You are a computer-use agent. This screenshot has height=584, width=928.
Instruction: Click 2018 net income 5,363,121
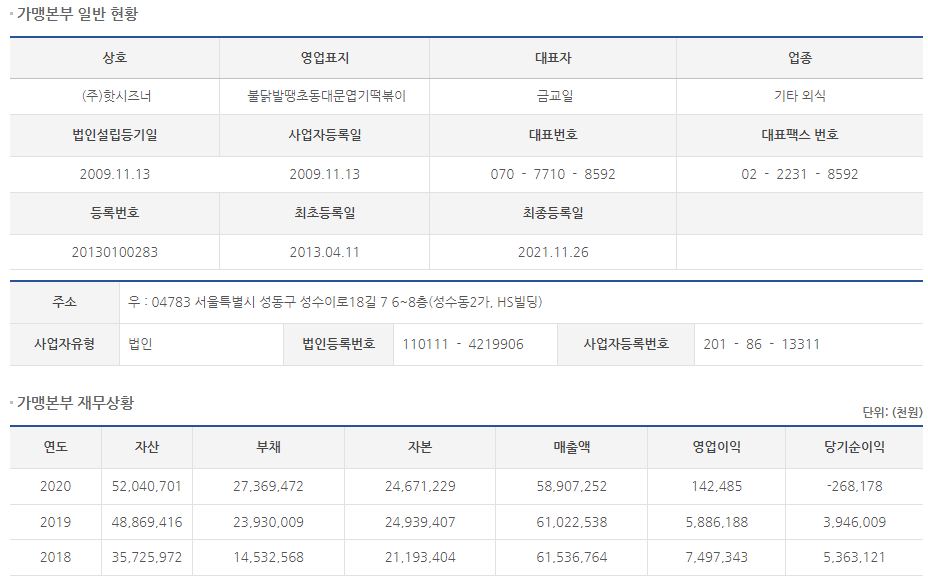point(855,557)
